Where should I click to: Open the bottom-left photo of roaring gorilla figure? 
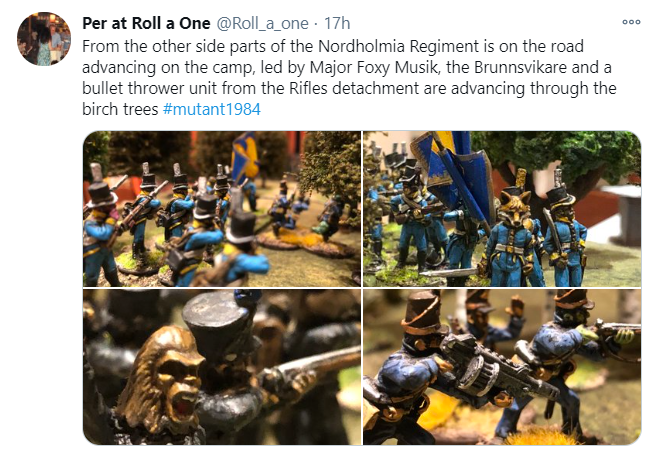tap(222, 367)
